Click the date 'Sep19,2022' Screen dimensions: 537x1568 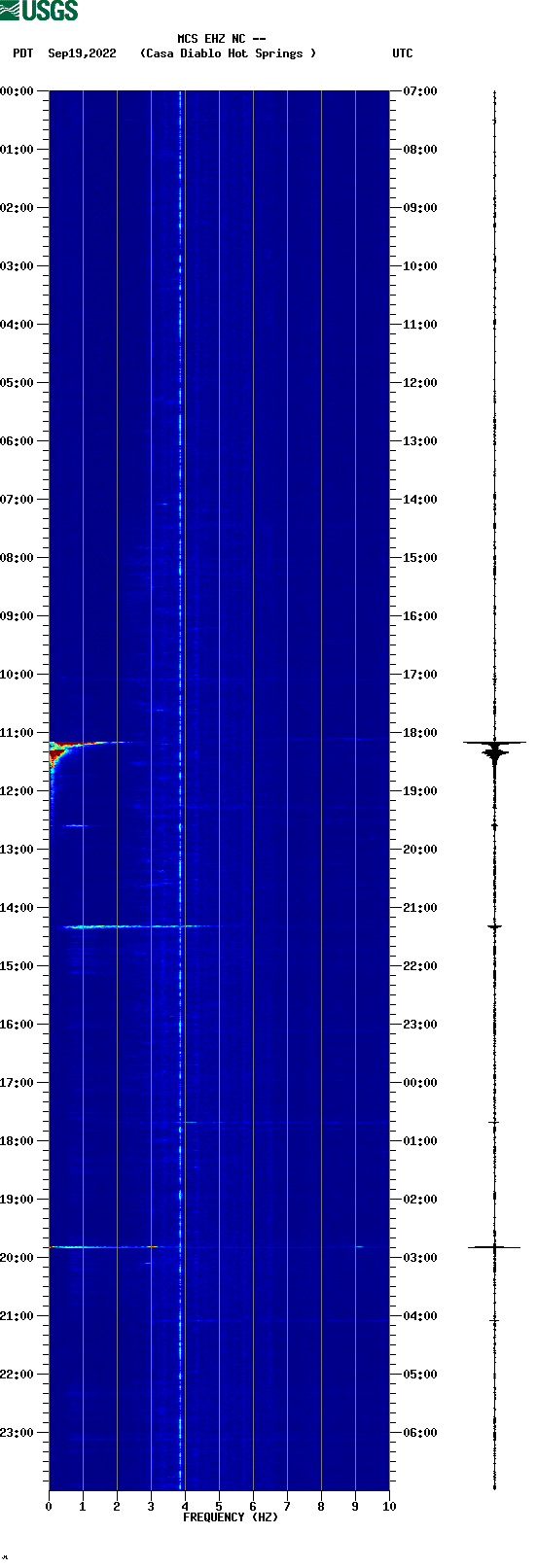tap(82, 53)
